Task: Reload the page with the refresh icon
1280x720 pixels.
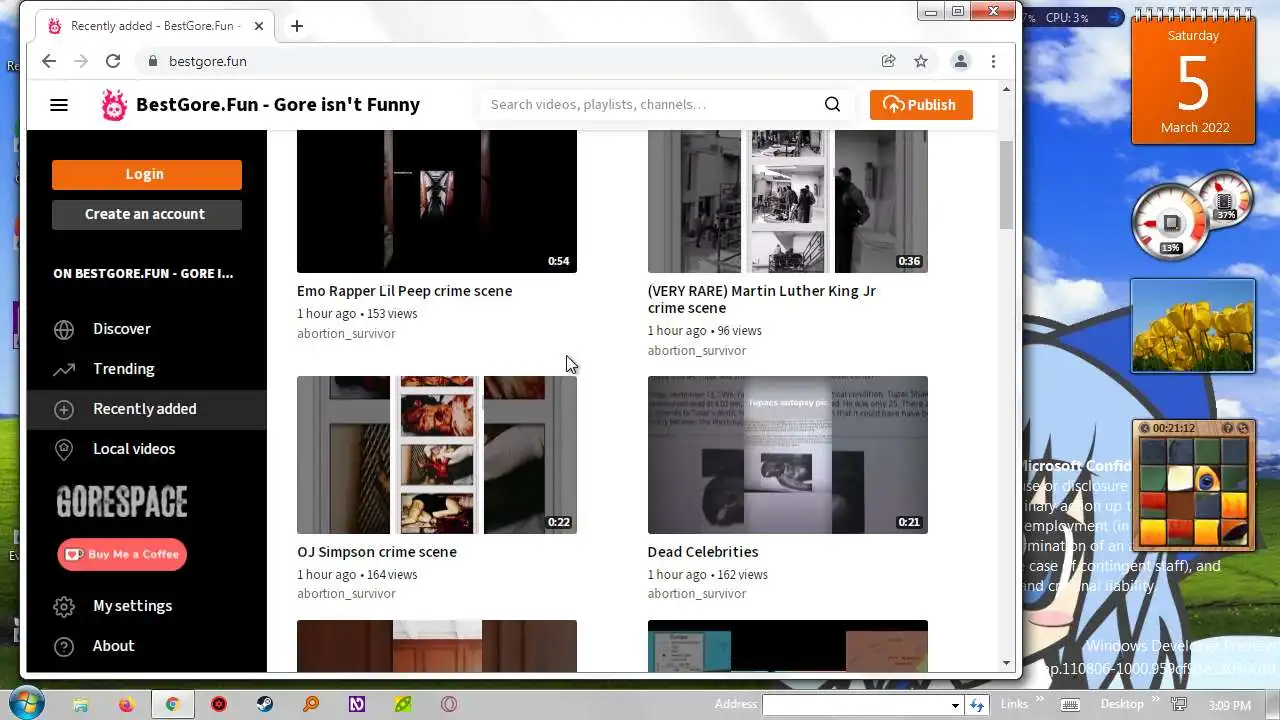Action: (x=113, y=61)
